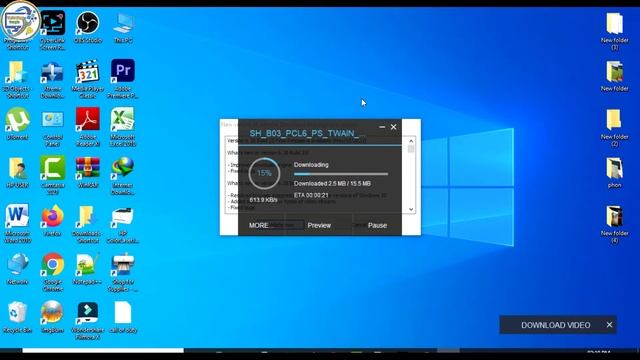This screenshot has height=360, width=640.
Task: Select the Adobe Reader XI icon
Action: tap(87, 127)
